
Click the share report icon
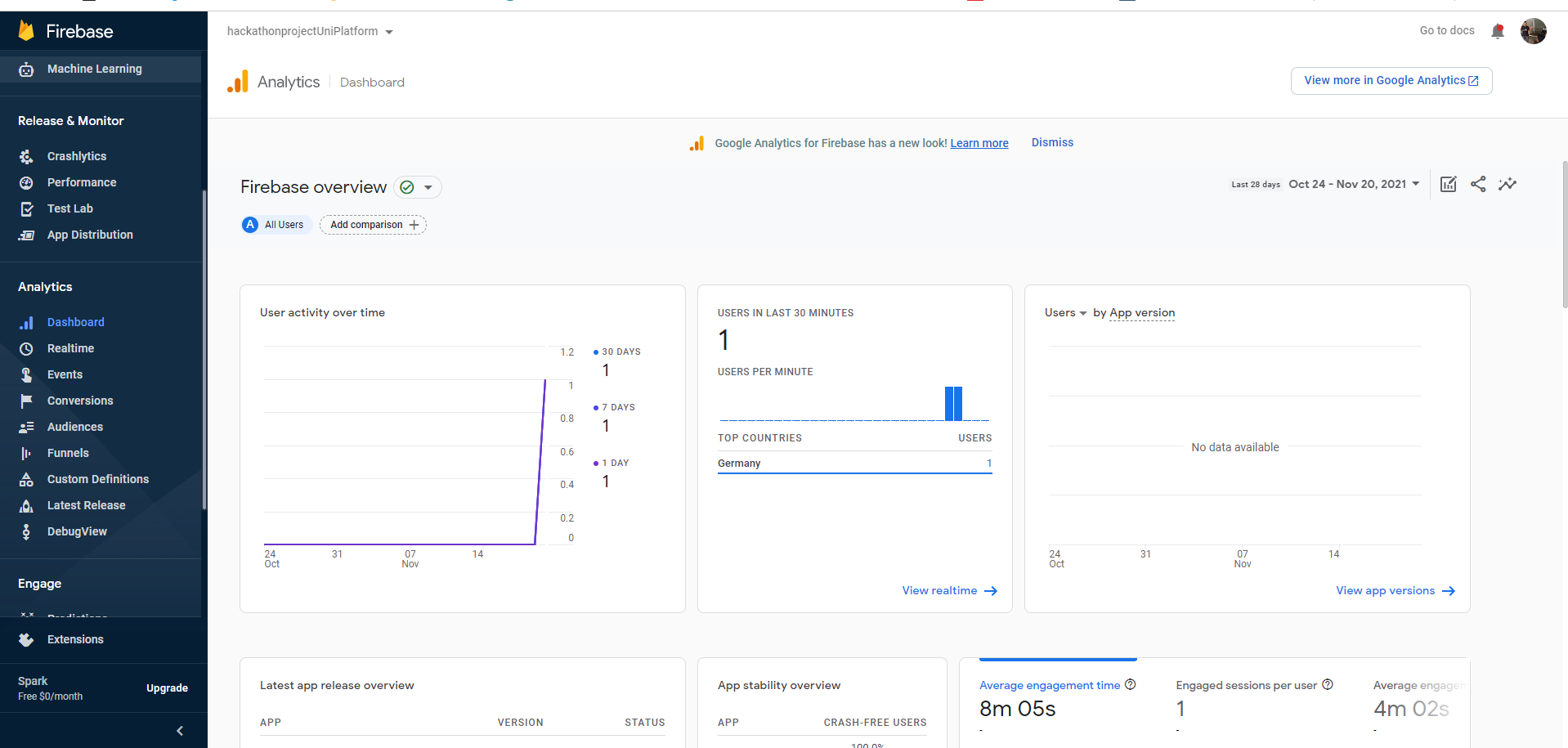1478,184
